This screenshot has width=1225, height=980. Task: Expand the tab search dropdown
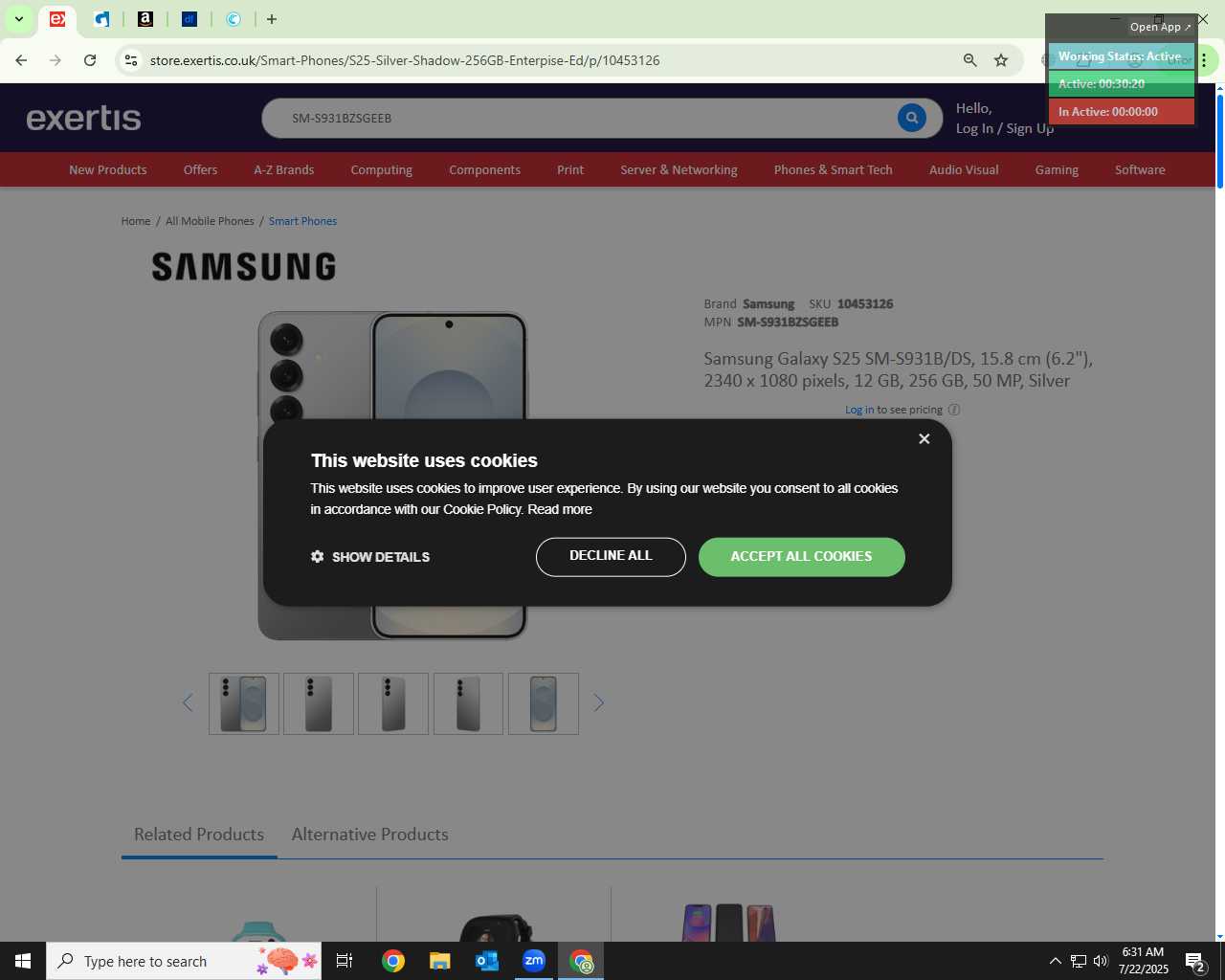tap(19, 19)
